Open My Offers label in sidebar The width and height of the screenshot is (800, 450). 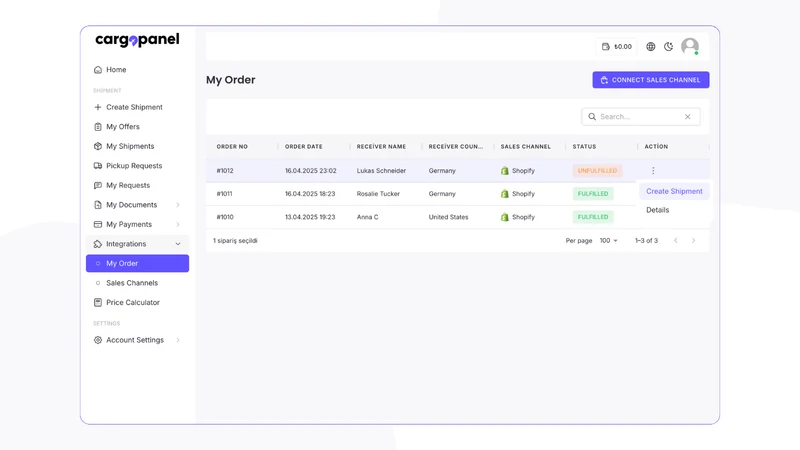[x=123, y=127]
